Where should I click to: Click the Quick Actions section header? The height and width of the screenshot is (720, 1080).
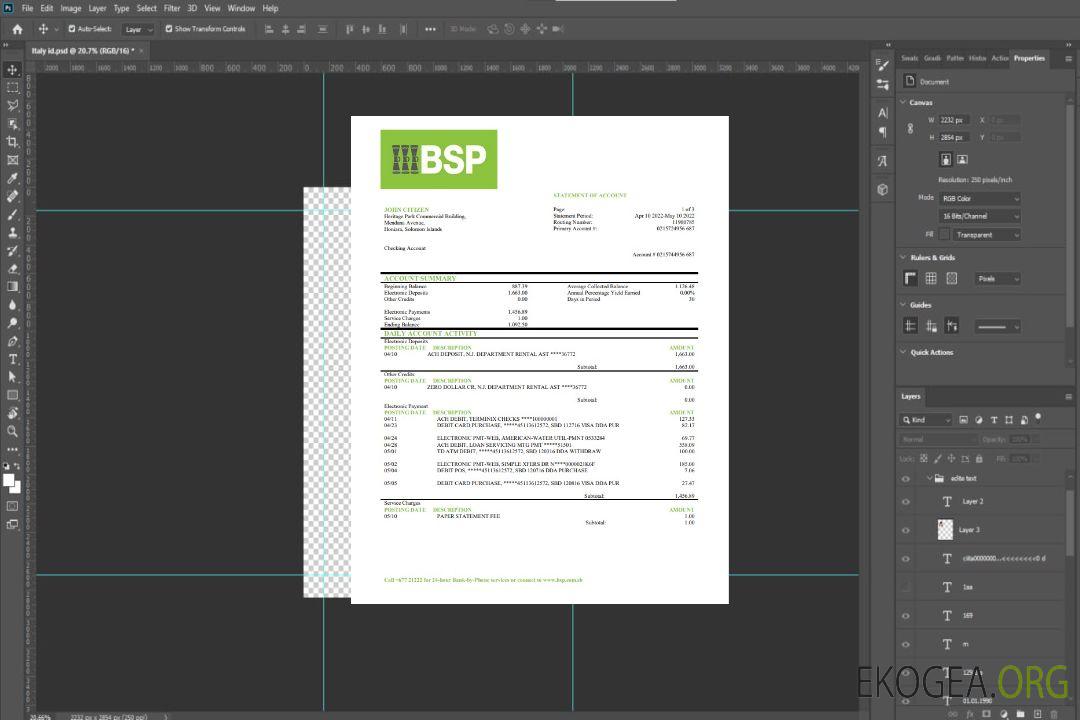[931, 352]
